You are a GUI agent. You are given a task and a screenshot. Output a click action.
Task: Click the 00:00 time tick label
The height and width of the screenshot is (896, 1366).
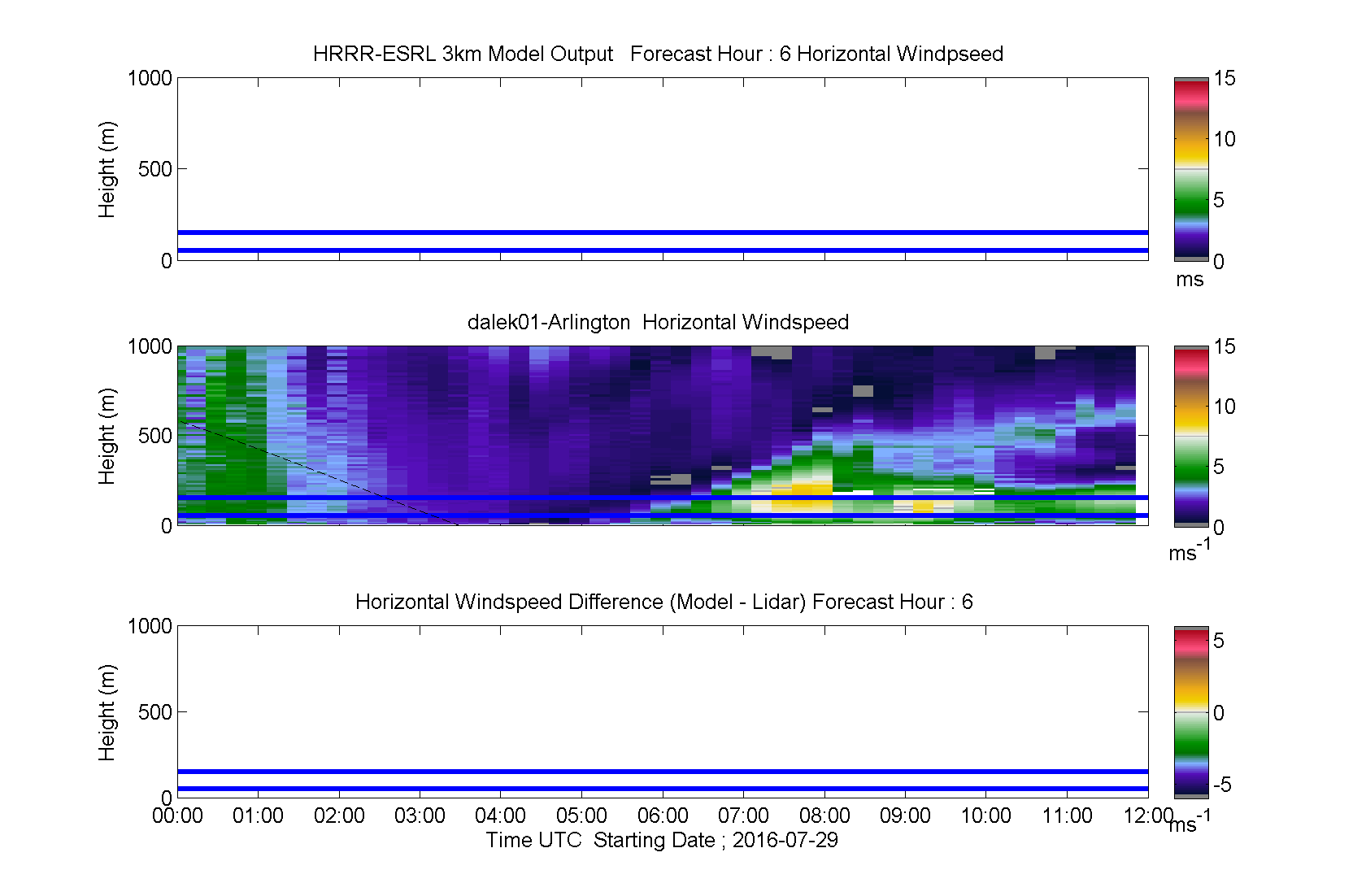click(x=177, y=816)
